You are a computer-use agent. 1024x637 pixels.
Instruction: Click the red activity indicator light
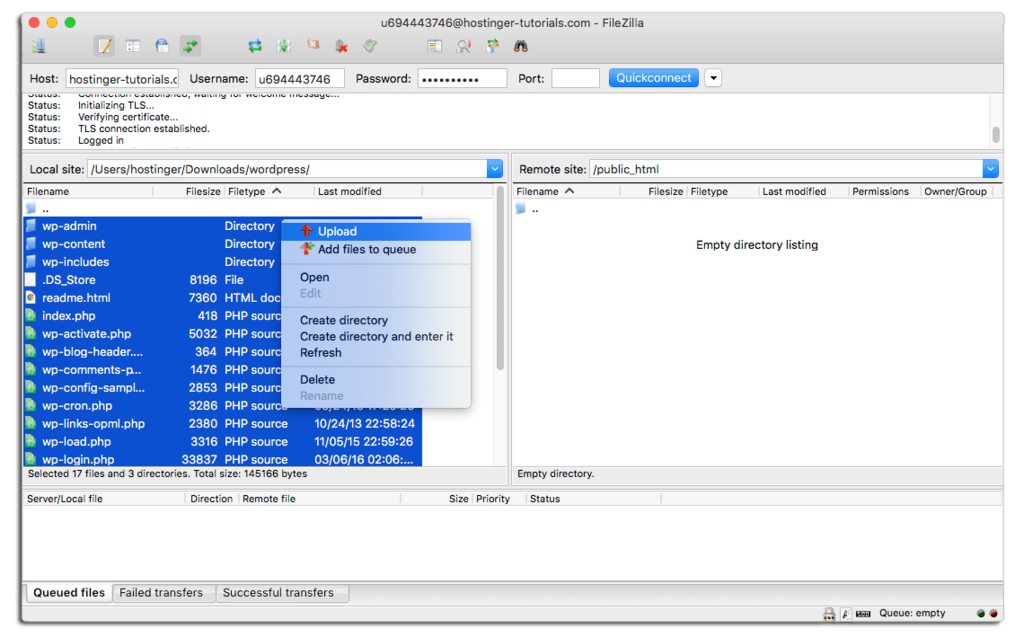click(993, 613)
